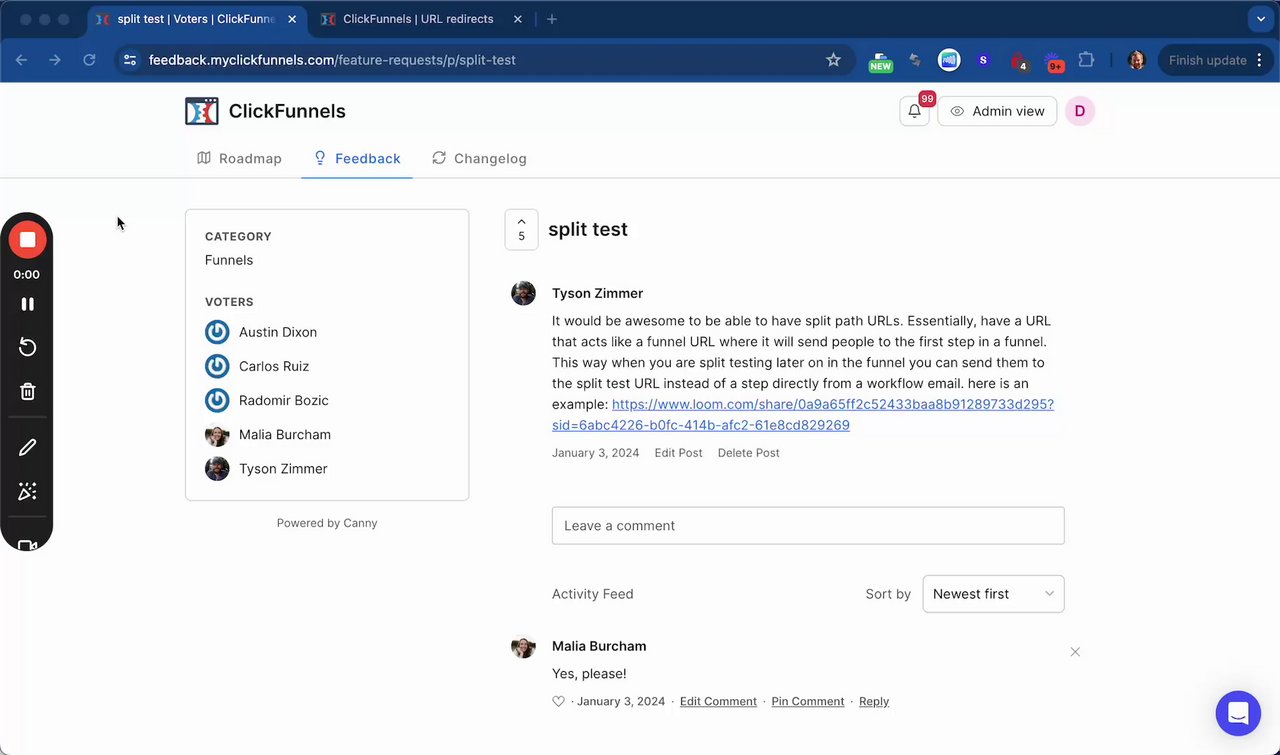Toggle the Admin view button
Image resolution: width=1280 pixels, height=755 pixels.
click(997, 111)
